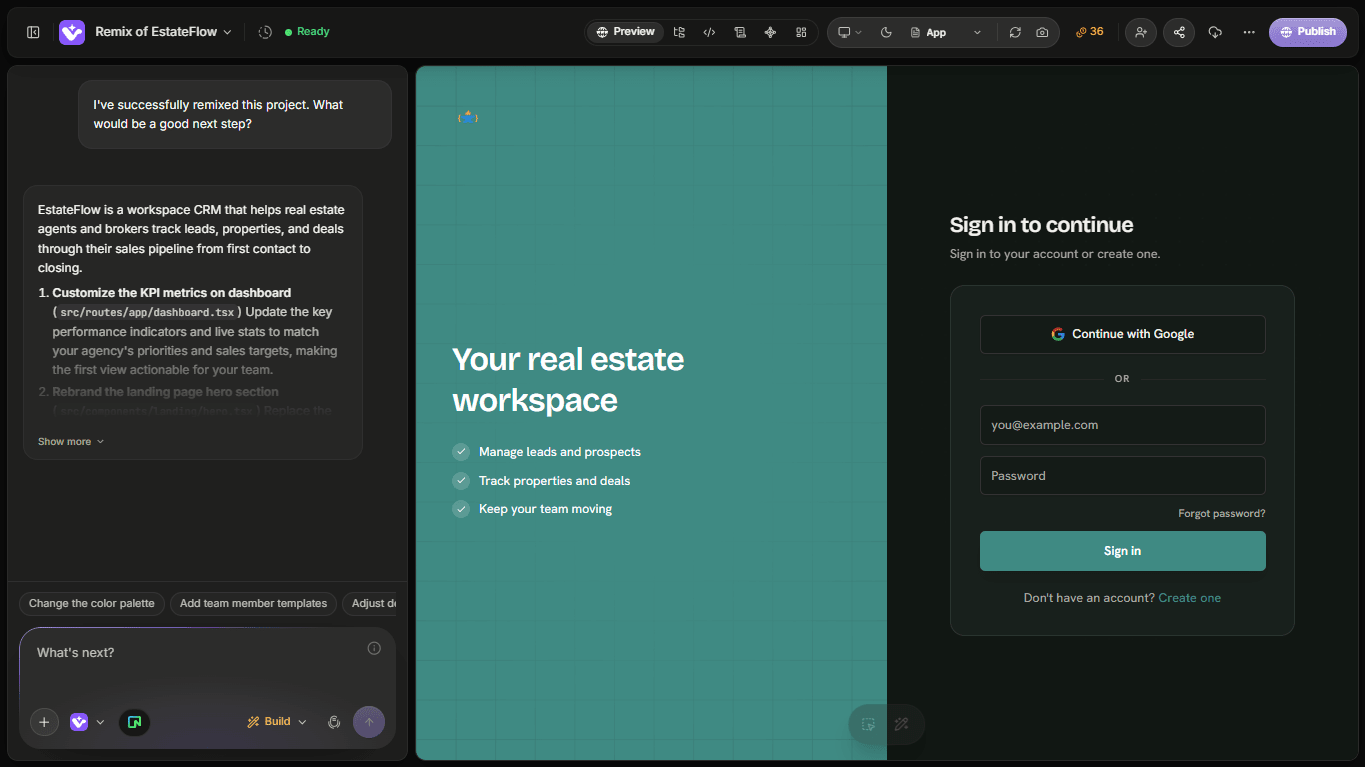Click the green N integration icon
This screenshot has width=1365, height=767.
click(x=134, y=722)
